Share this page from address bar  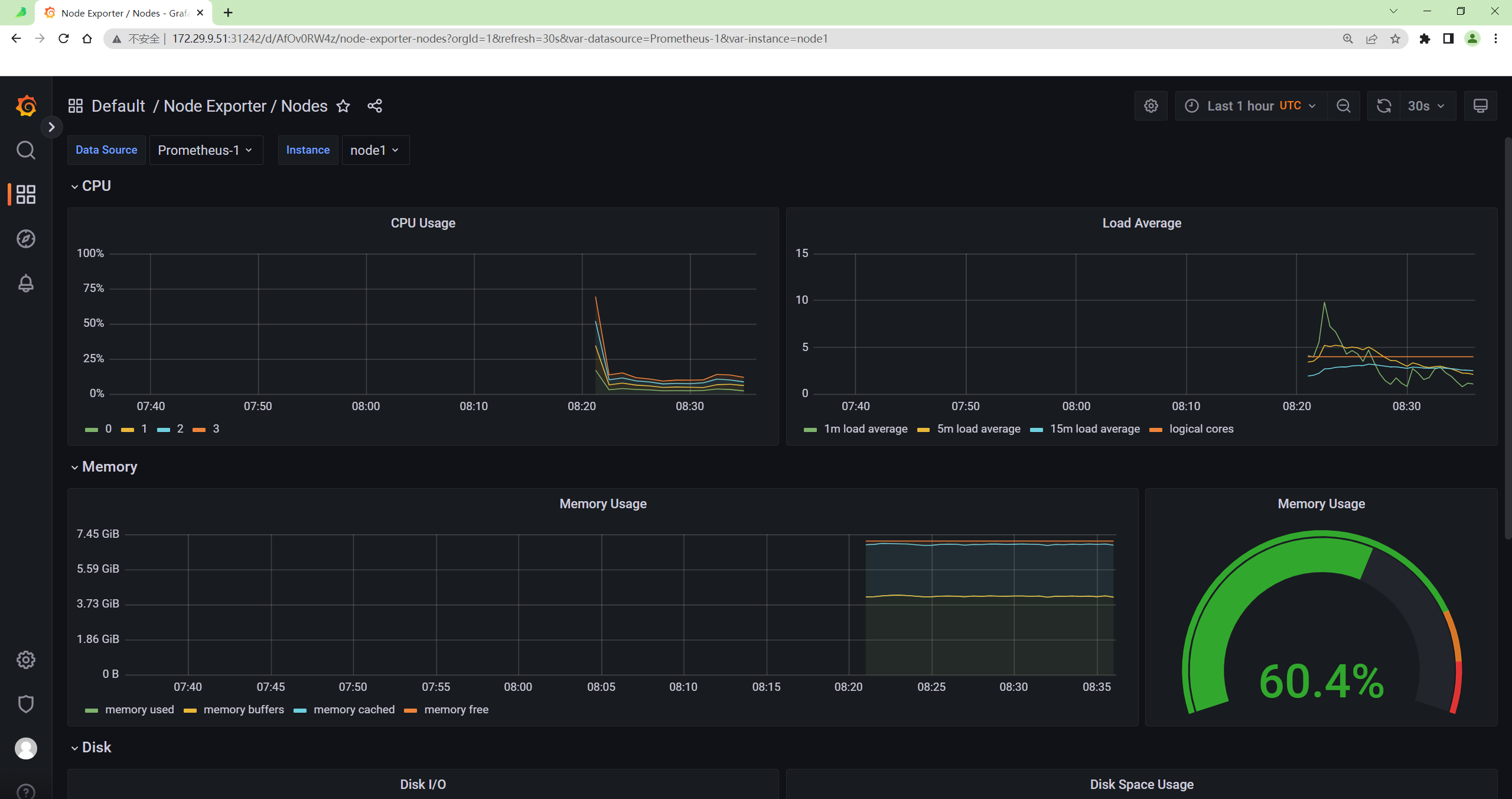[1371, 38]
